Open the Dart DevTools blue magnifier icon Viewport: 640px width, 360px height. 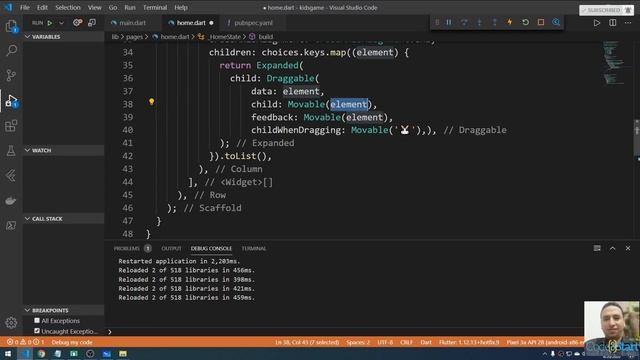point(556,22)
